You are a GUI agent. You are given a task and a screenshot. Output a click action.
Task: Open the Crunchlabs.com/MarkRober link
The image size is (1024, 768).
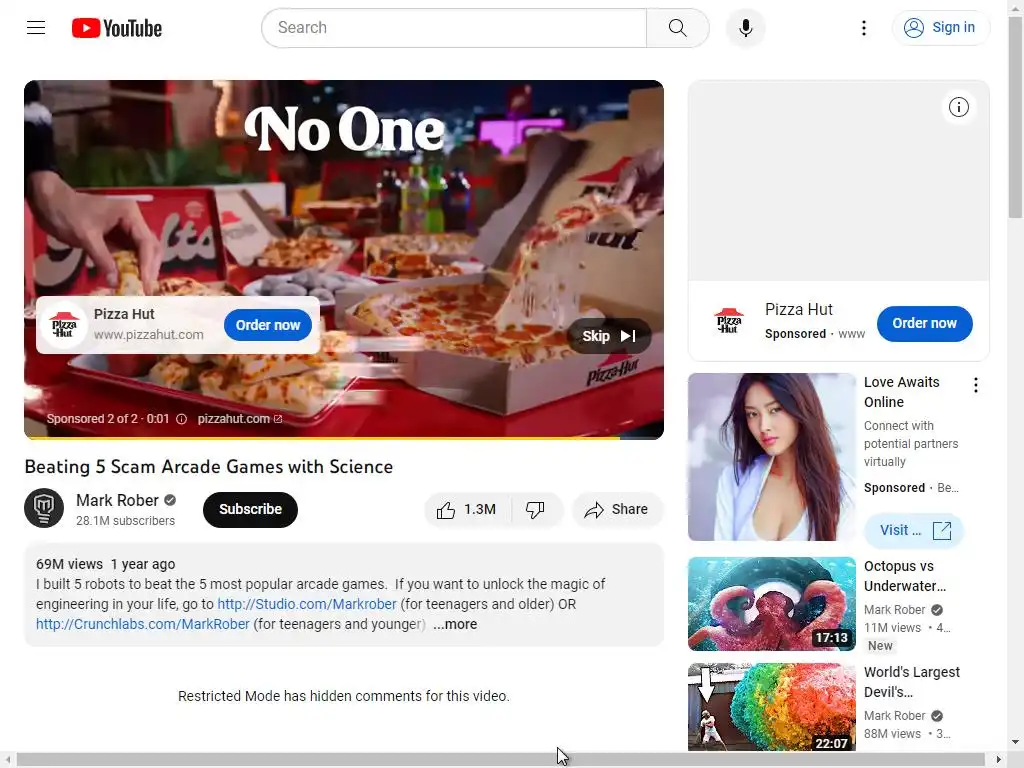142,624
